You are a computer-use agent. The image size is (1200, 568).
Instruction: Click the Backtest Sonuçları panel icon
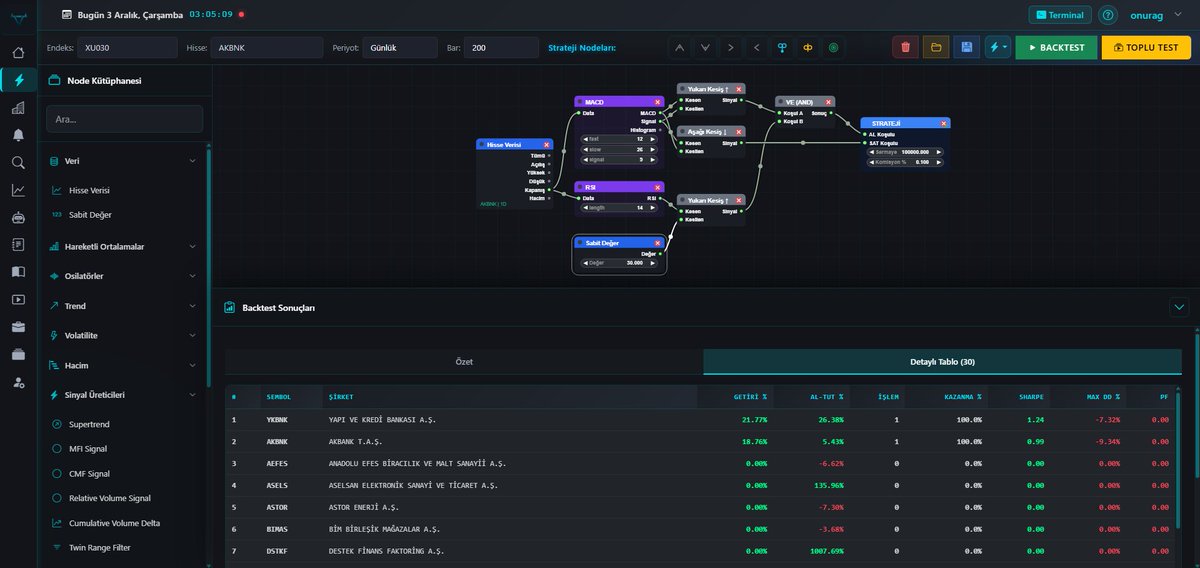point(230,308)
